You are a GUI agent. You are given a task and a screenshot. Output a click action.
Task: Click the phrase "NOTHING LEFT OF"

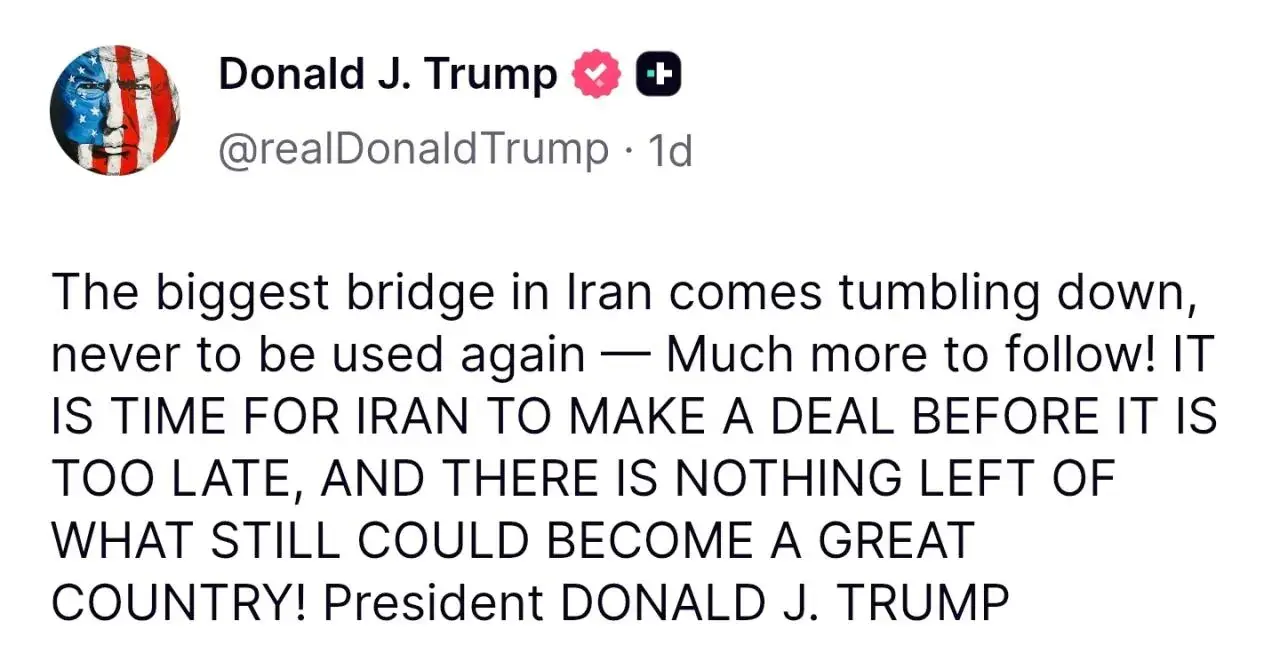[x=893, y=480]
